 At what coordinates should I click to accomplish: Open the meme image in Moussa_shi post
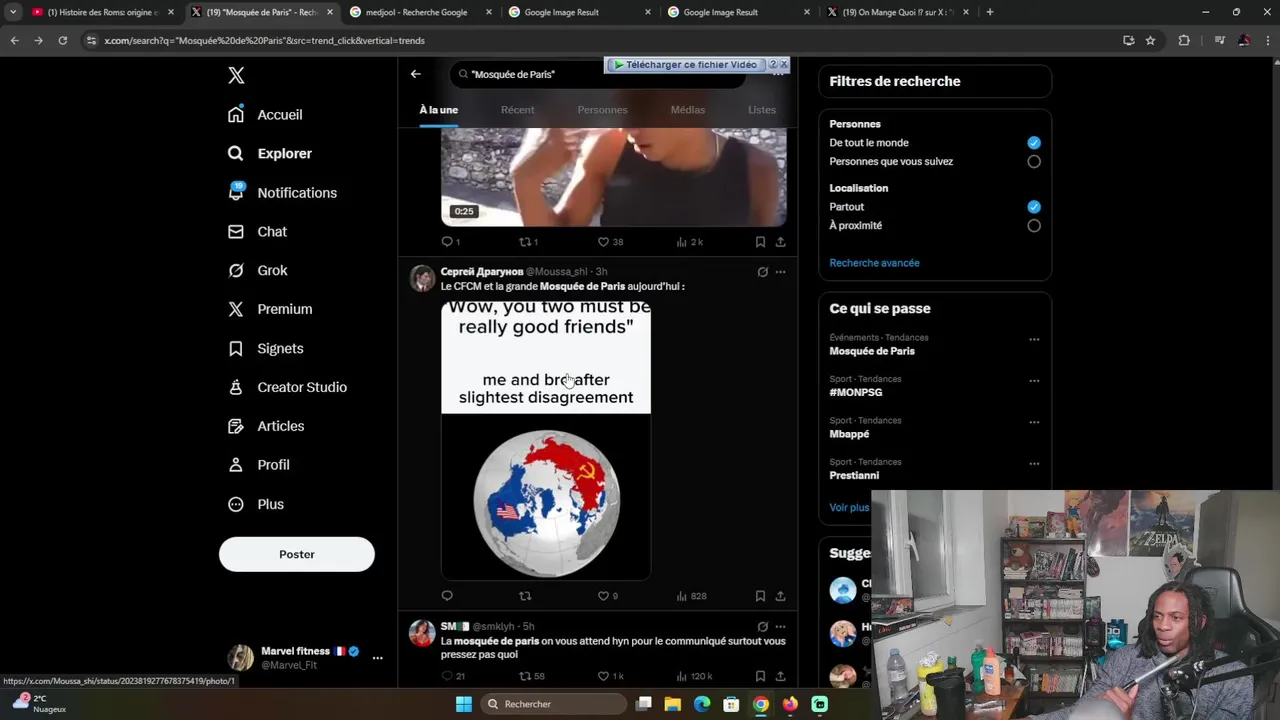[546, 440]
